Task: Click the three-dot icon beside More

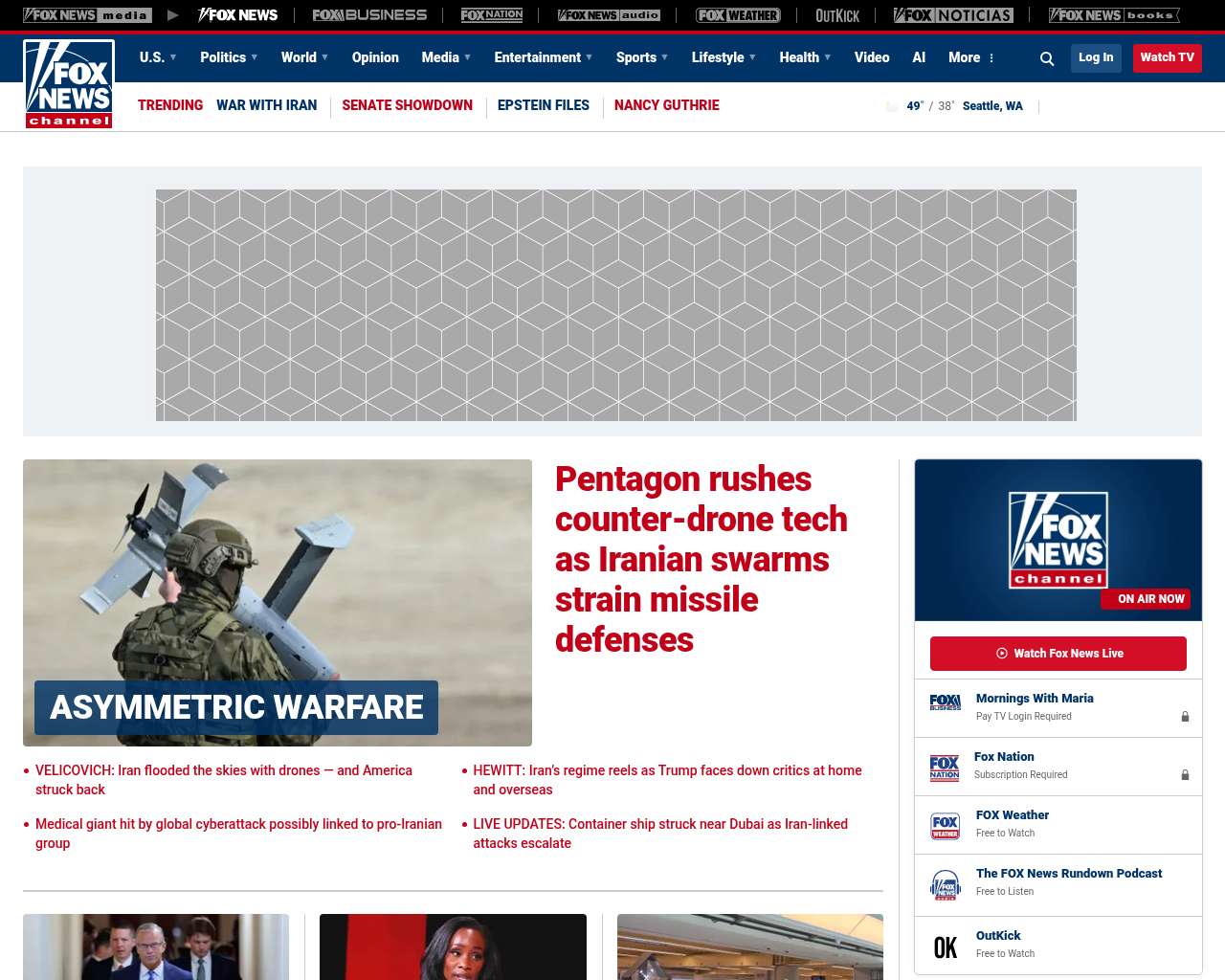Action: pyautogui.click(x=991, y=58)
